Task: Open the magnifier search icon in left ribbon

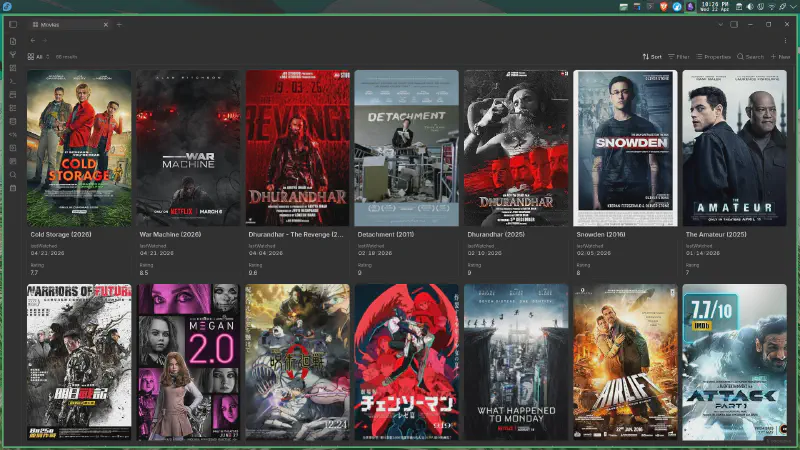Action: 13,174
